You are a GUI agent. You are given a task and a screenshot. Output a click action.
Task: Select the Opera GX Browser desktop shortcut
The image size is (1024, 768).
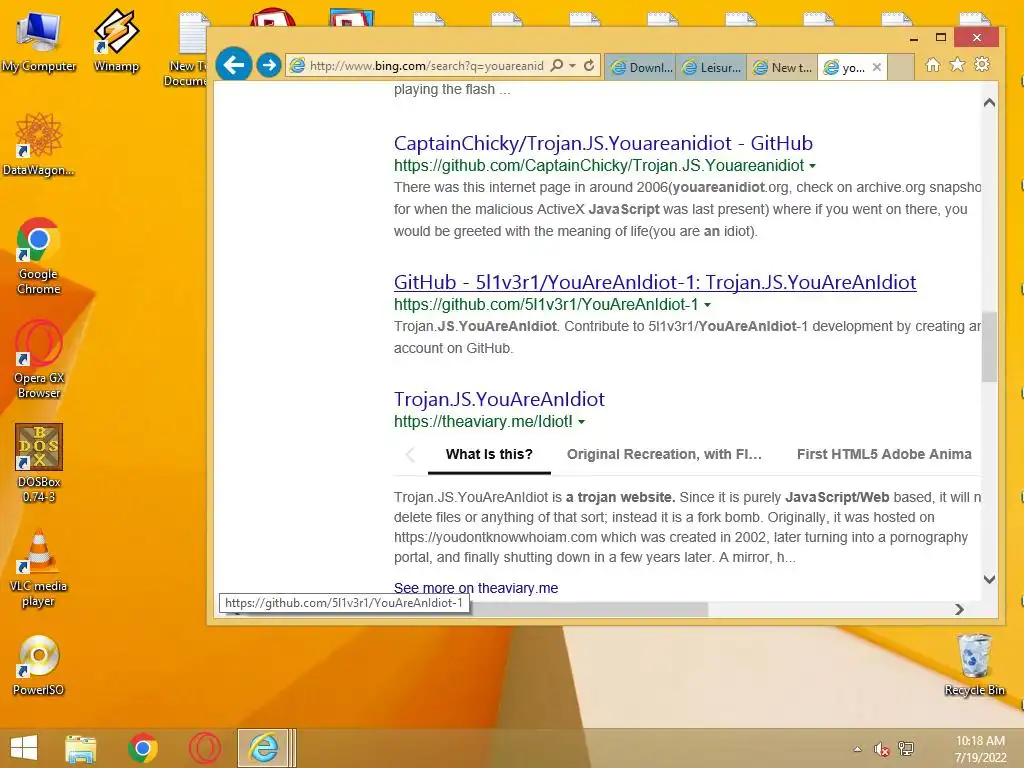coord(39,359)
